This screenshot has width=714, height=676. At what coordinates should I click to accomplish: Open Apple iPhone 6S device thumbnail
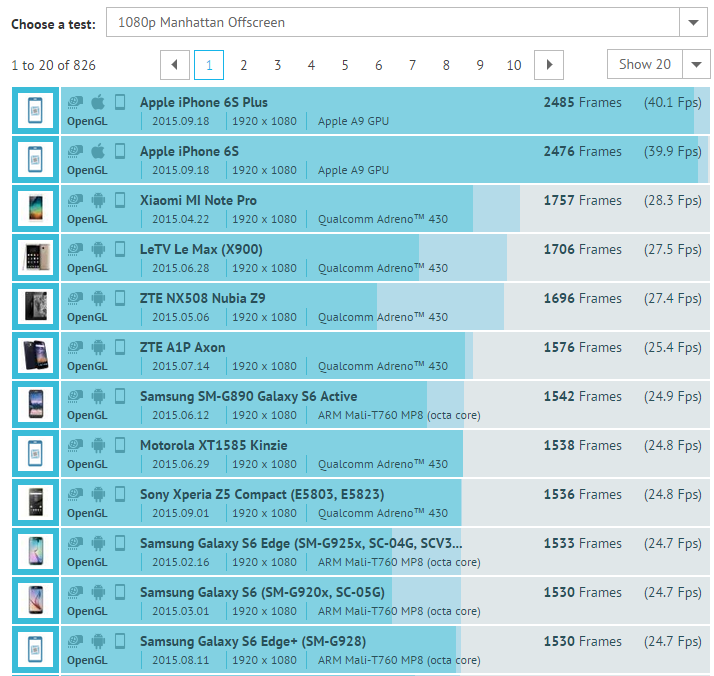pos(36,160)
